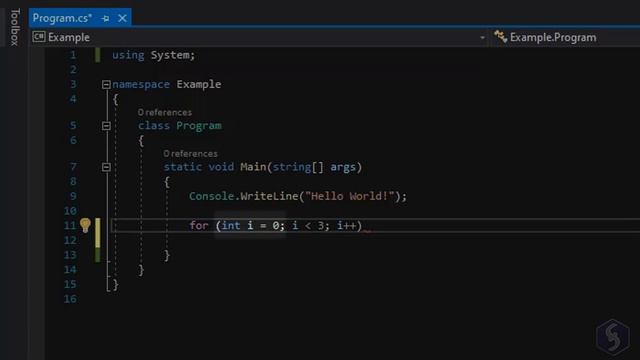Open the Toolbox side panel
The height and width of the screenshot is (360, 640).
(x=14, y=27)
